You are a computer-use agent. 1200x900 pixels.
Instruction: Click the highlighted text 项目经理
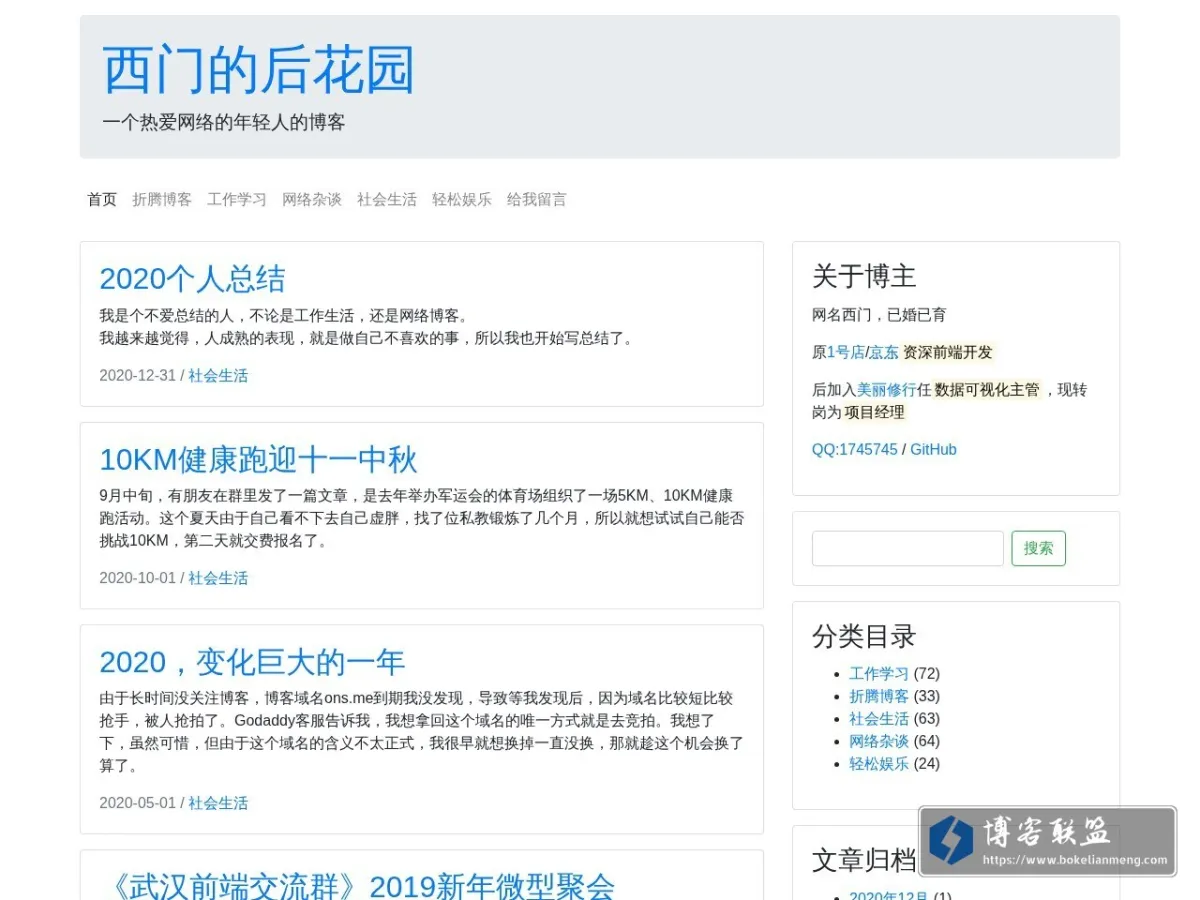(x=874, y=412)
